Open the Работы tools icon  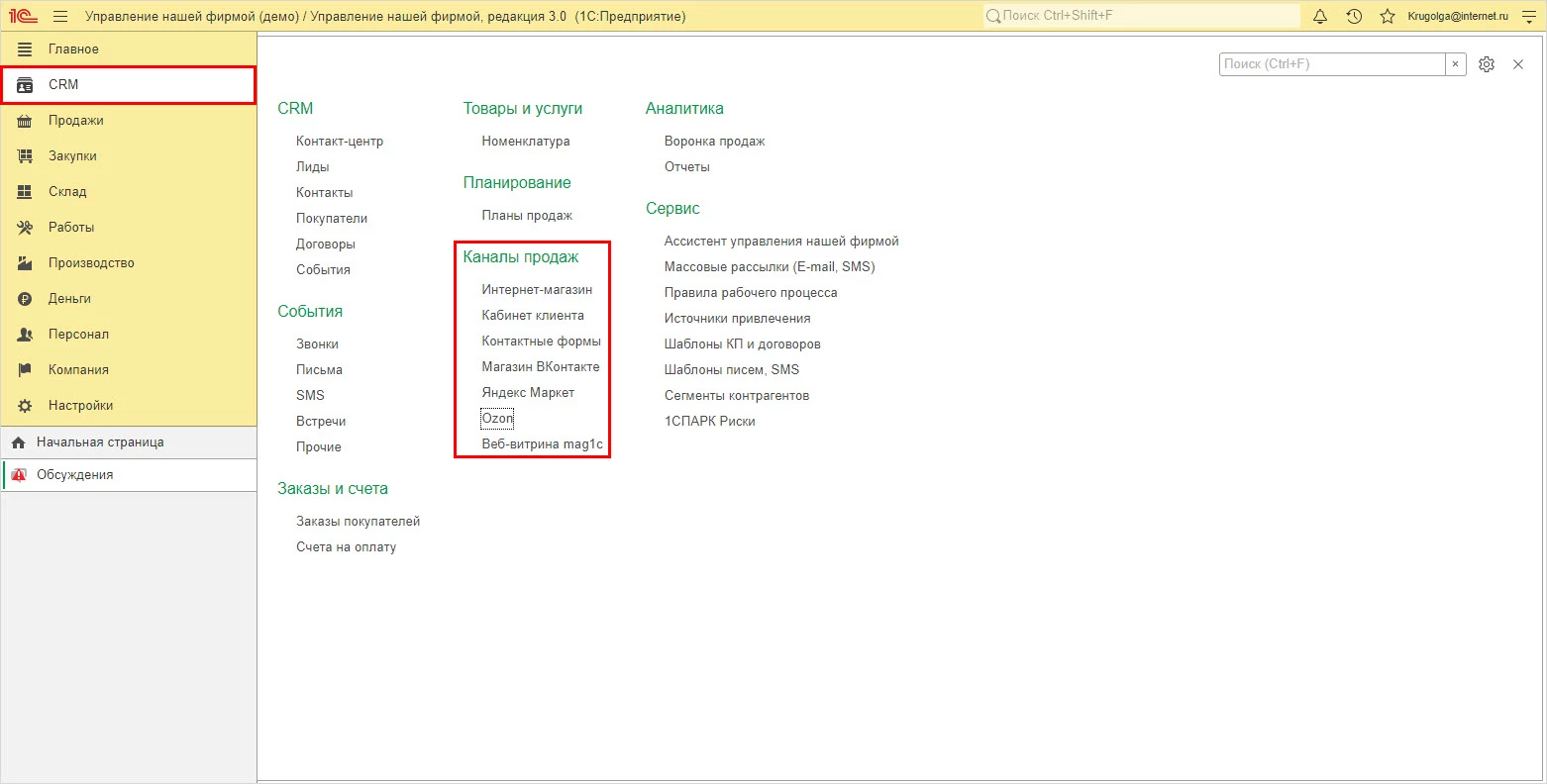[x=26, y=228]
